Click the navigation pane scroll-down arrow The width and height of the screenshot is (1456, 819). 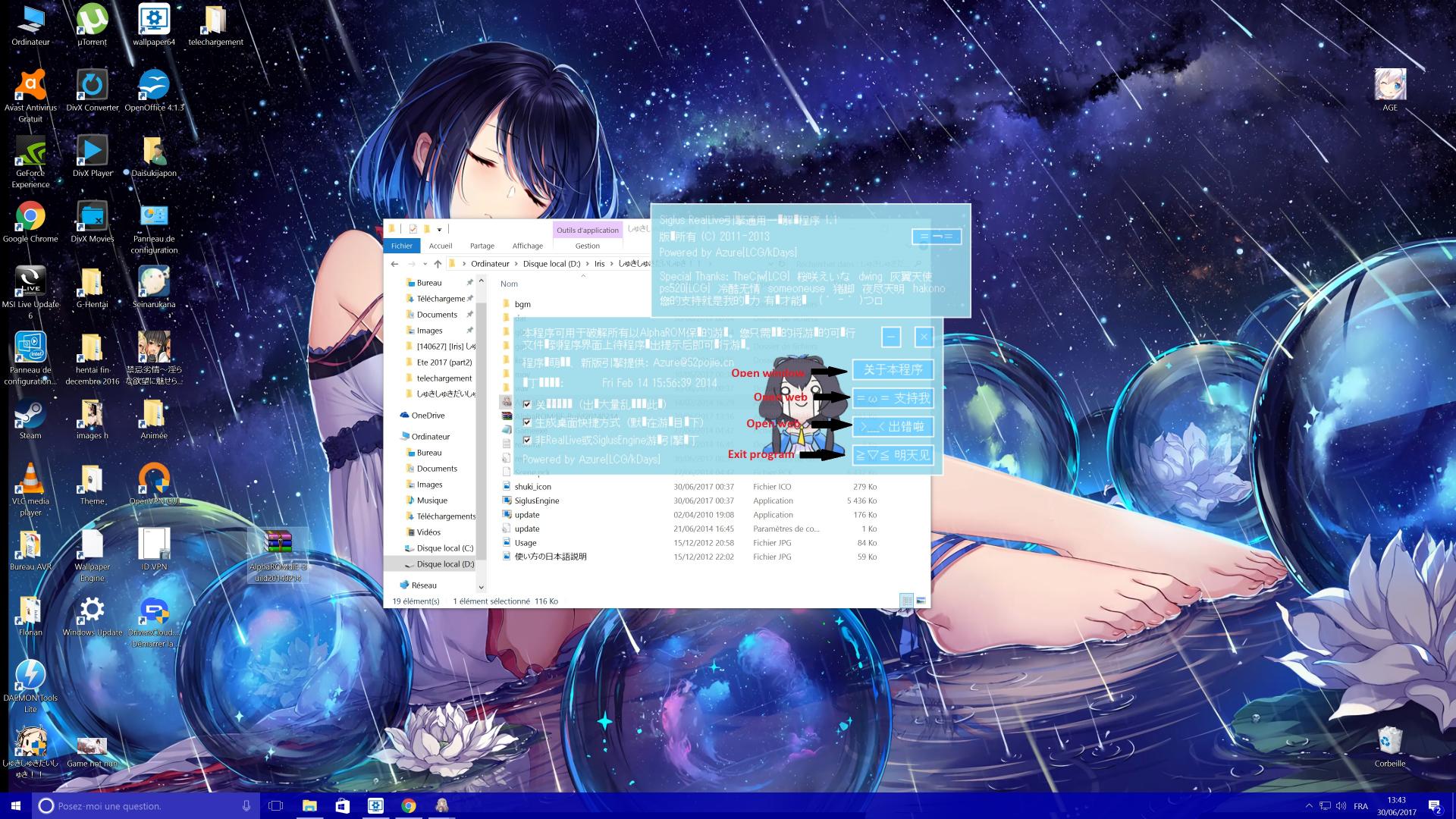(x=481, y=587)
